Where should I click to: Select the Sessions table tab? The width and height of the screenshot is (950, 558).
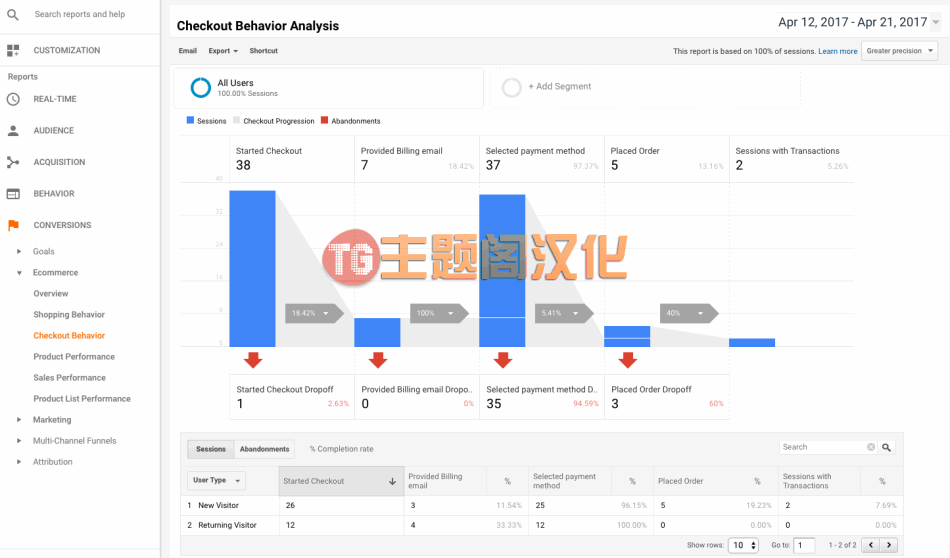coord(211,449)
